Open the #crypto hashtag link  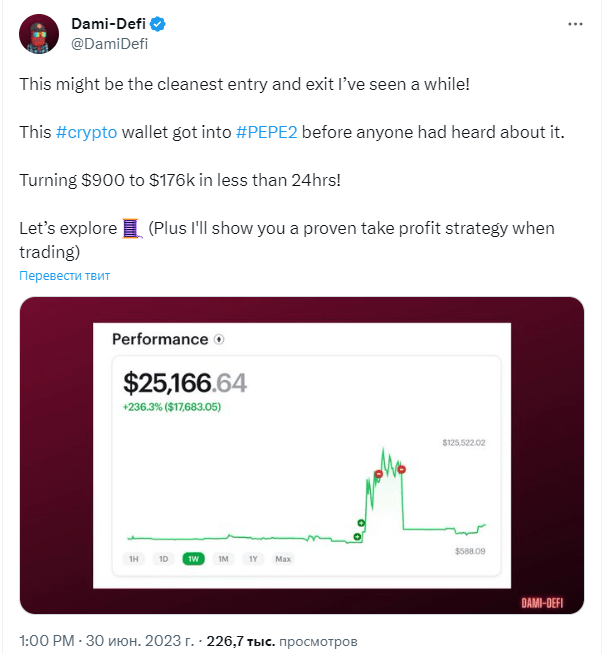point(86,132)
